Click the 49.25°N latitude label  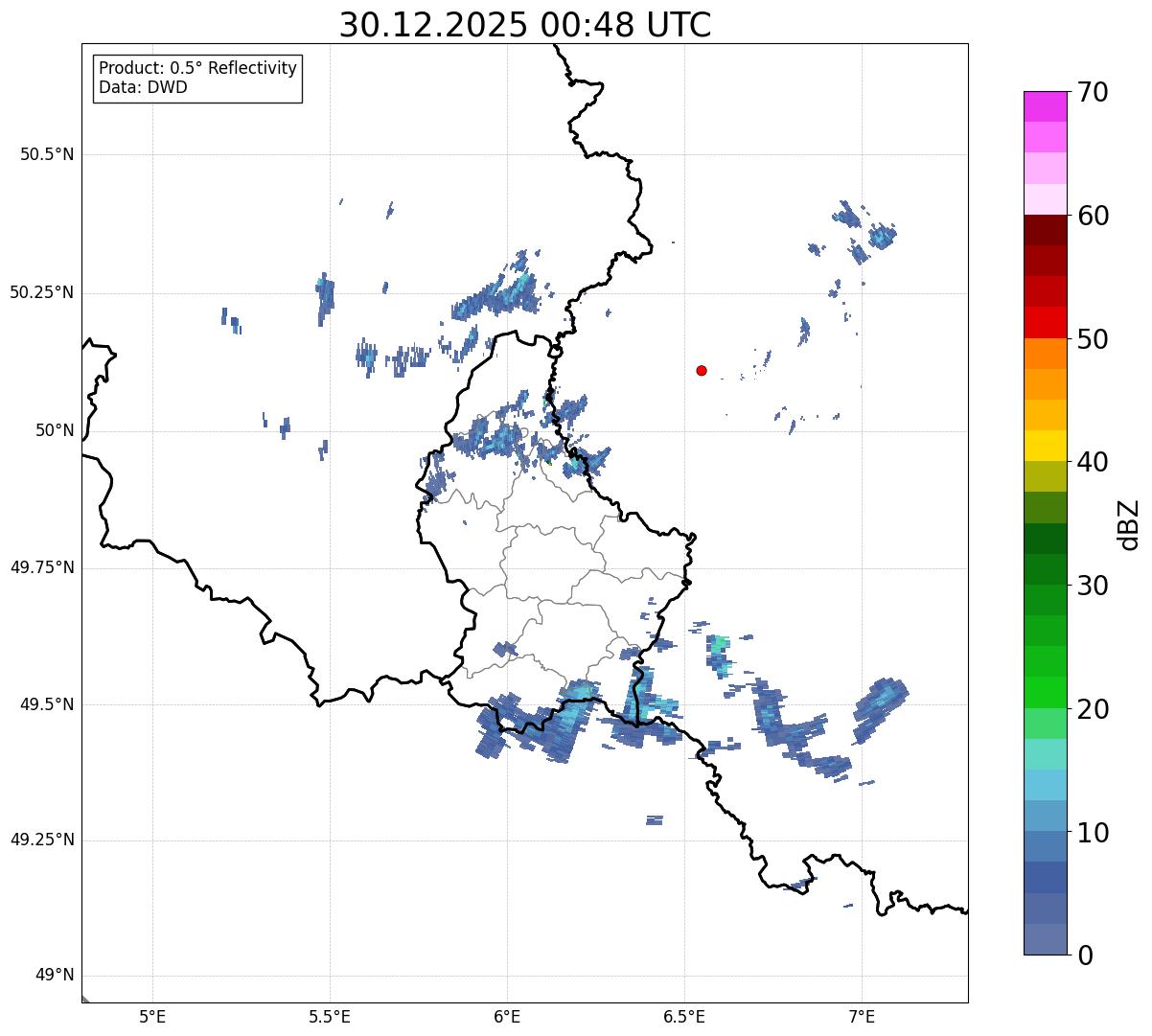coord(42,840)
